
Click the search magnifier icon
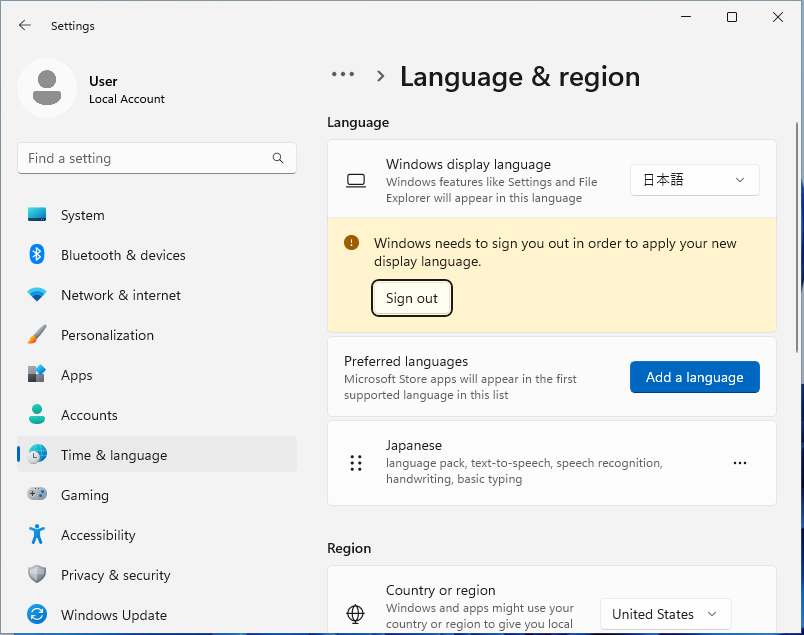(278, 158)
